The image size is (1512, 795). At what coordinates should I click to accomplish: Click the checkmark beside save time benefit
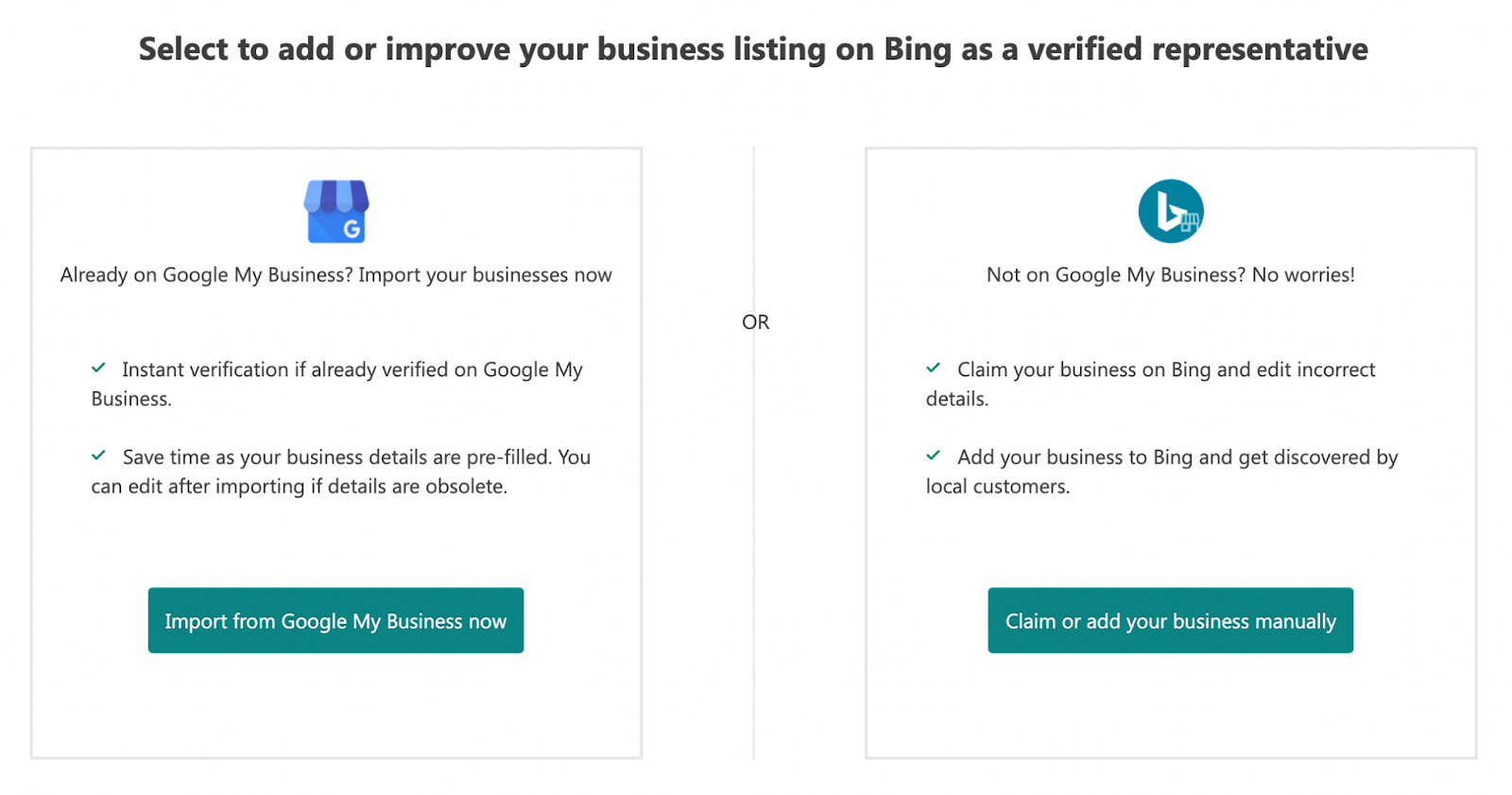point(99,455)
